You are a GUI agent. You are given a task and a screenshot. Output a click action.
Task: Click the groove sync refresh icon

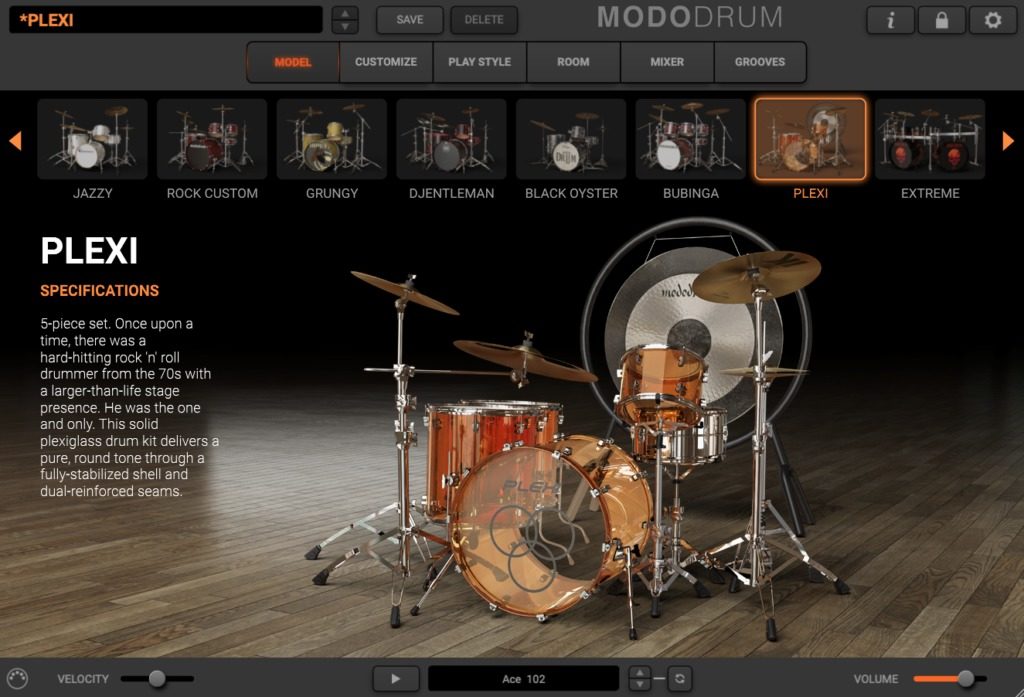click(x=680, y=679)
